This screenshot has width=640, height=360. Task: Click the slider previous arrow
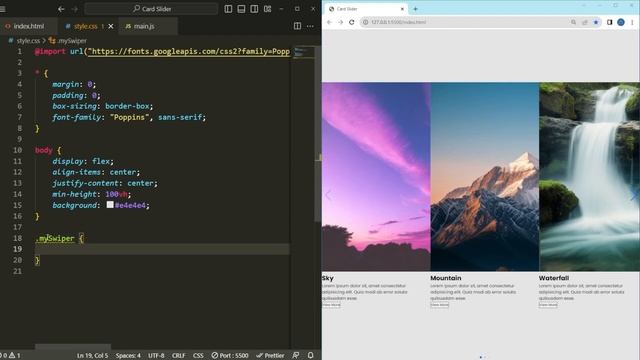(328, 195)
